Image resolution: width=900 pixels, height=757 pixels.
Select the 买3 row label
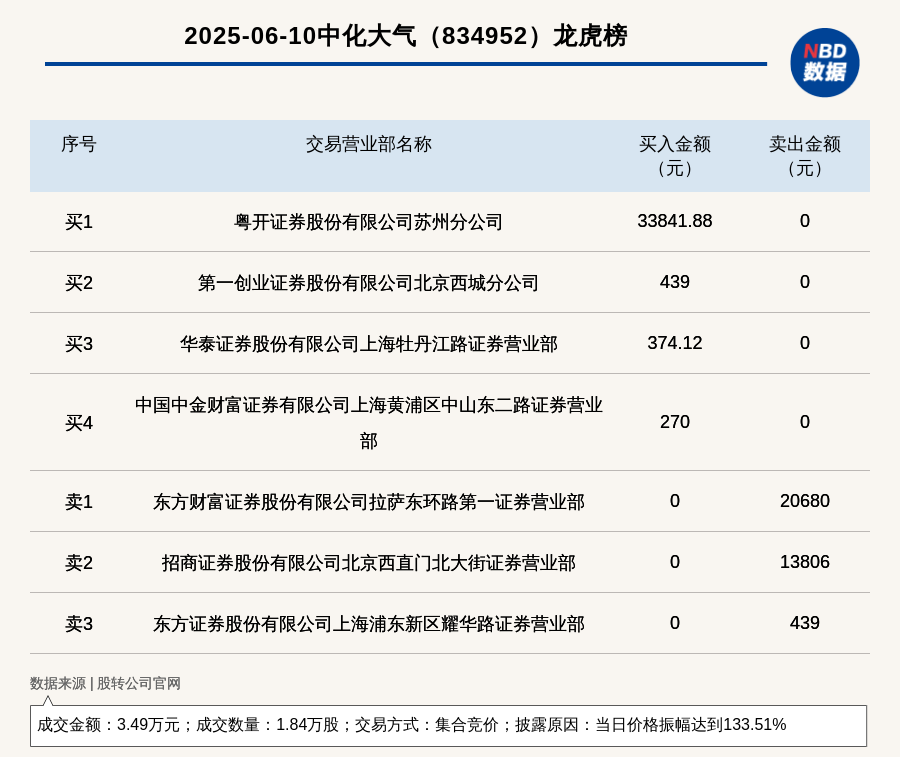[79, 344]
